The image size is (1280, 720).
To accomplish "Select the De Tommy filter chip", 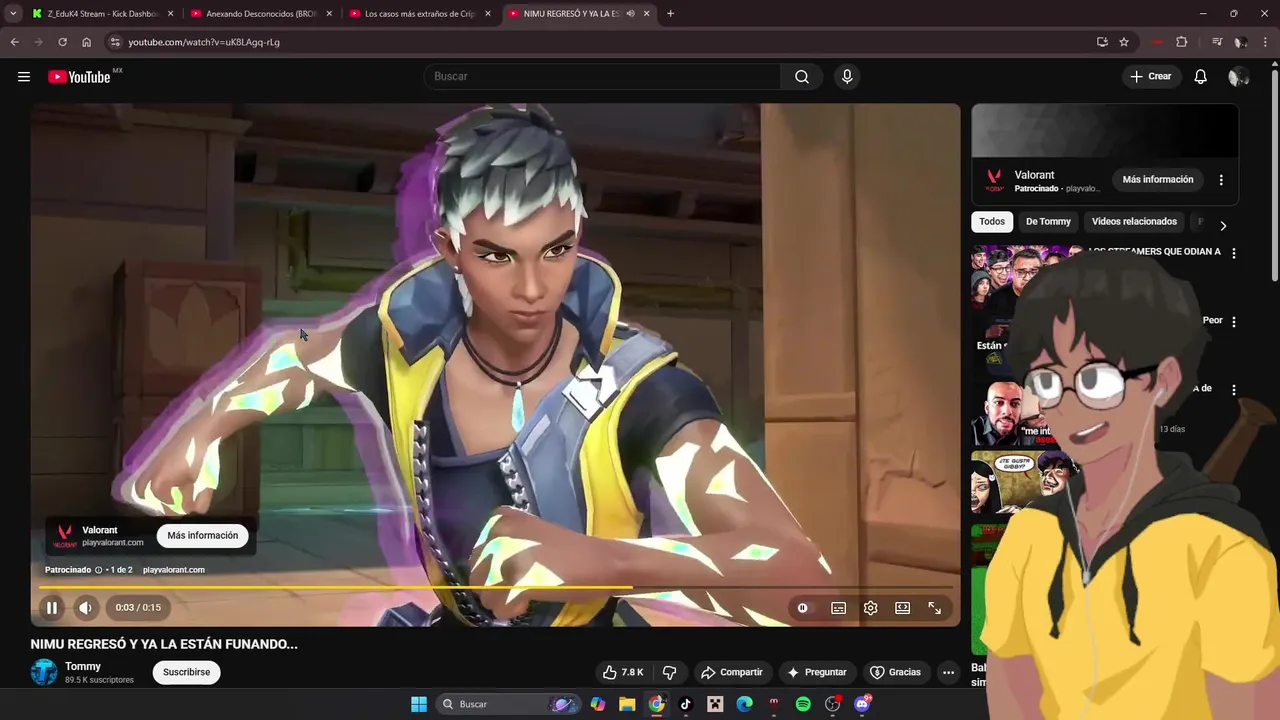I will click(x=1048, y=222).
